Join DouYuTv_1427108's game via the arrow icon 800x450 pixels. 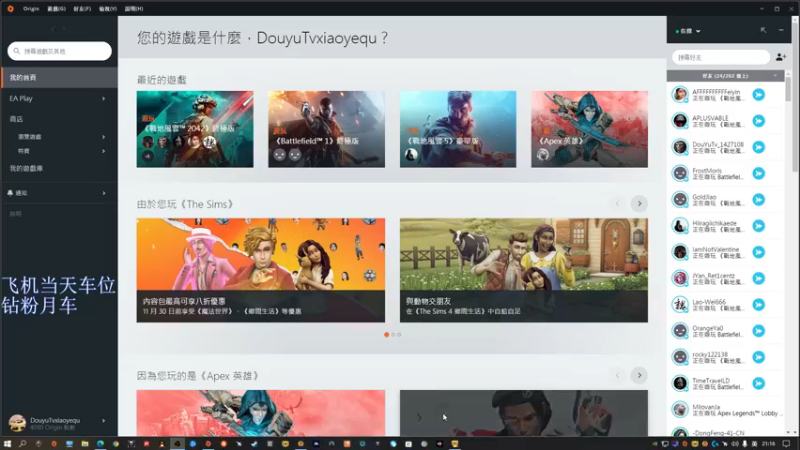(x=759, y=147)
